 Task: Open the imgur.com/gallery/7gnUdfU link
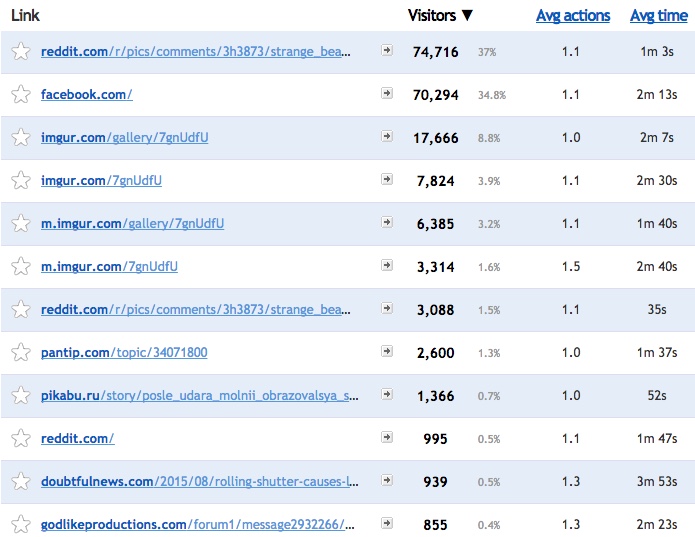125,138
